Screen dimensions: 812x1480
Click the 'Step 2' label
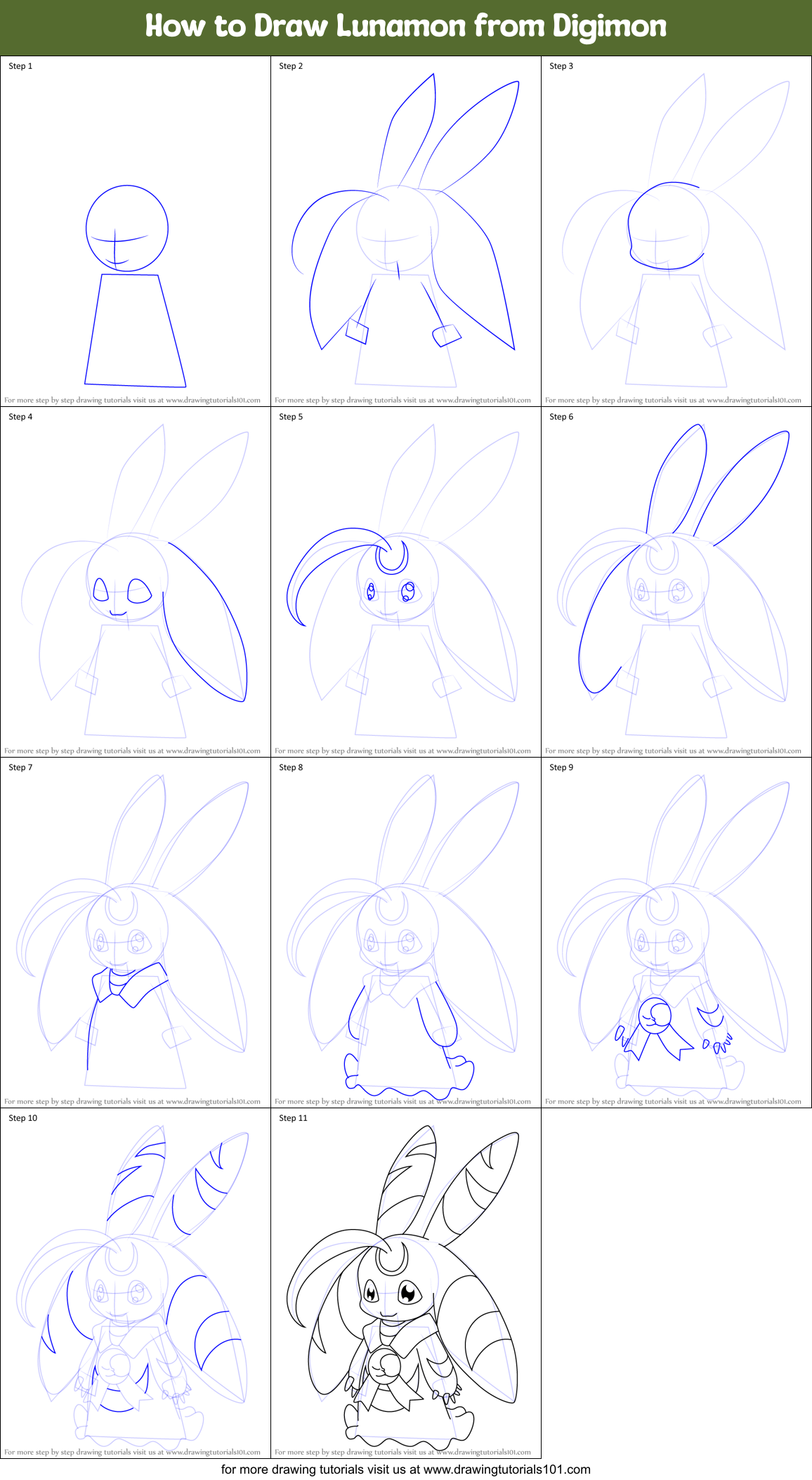coord(291,66)
